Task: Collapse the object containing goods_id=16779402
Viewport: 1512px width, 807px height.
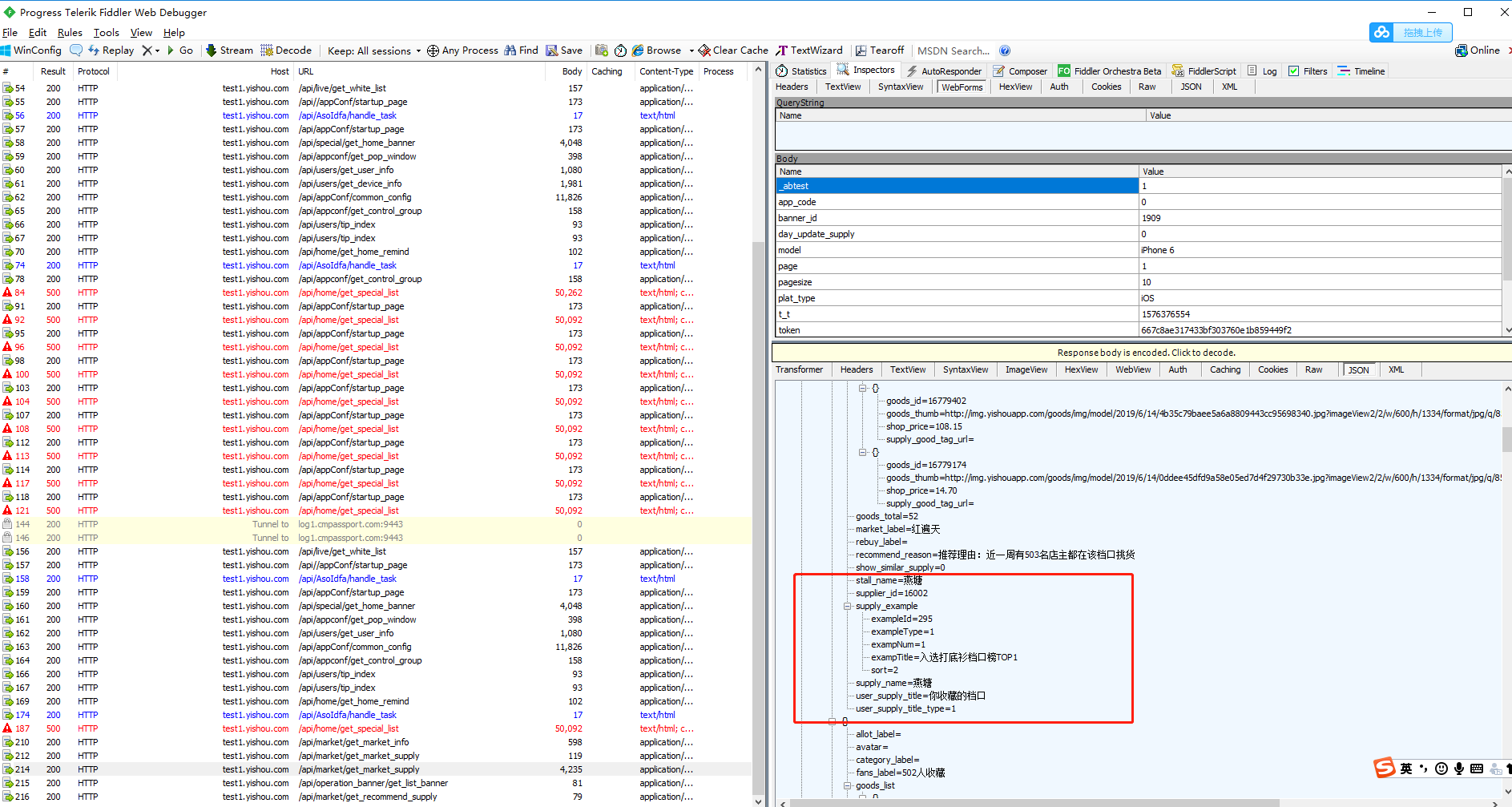Action: 863,388
